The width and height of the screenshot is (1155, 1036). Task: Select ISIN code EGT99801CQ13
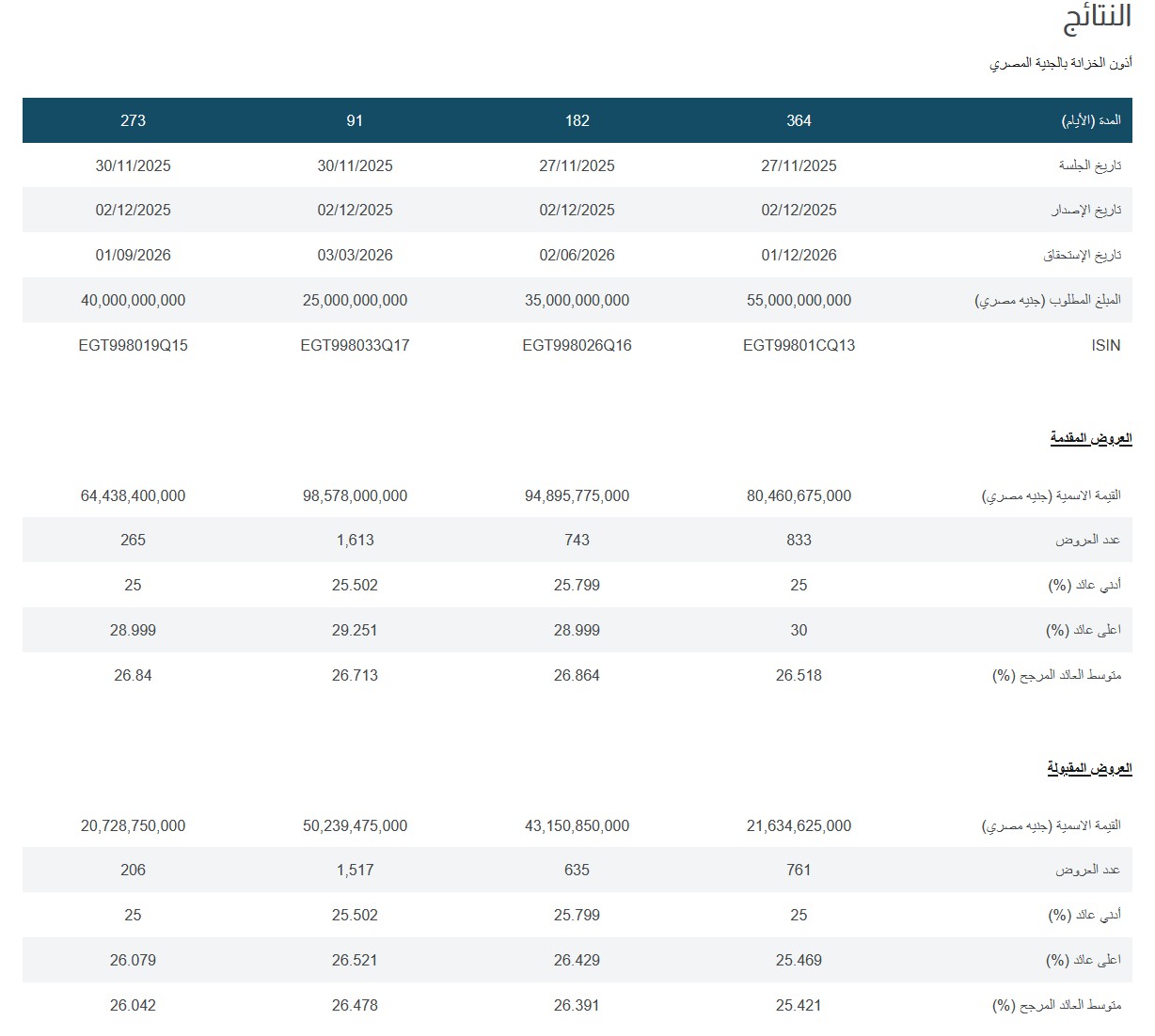coord(799,345)
